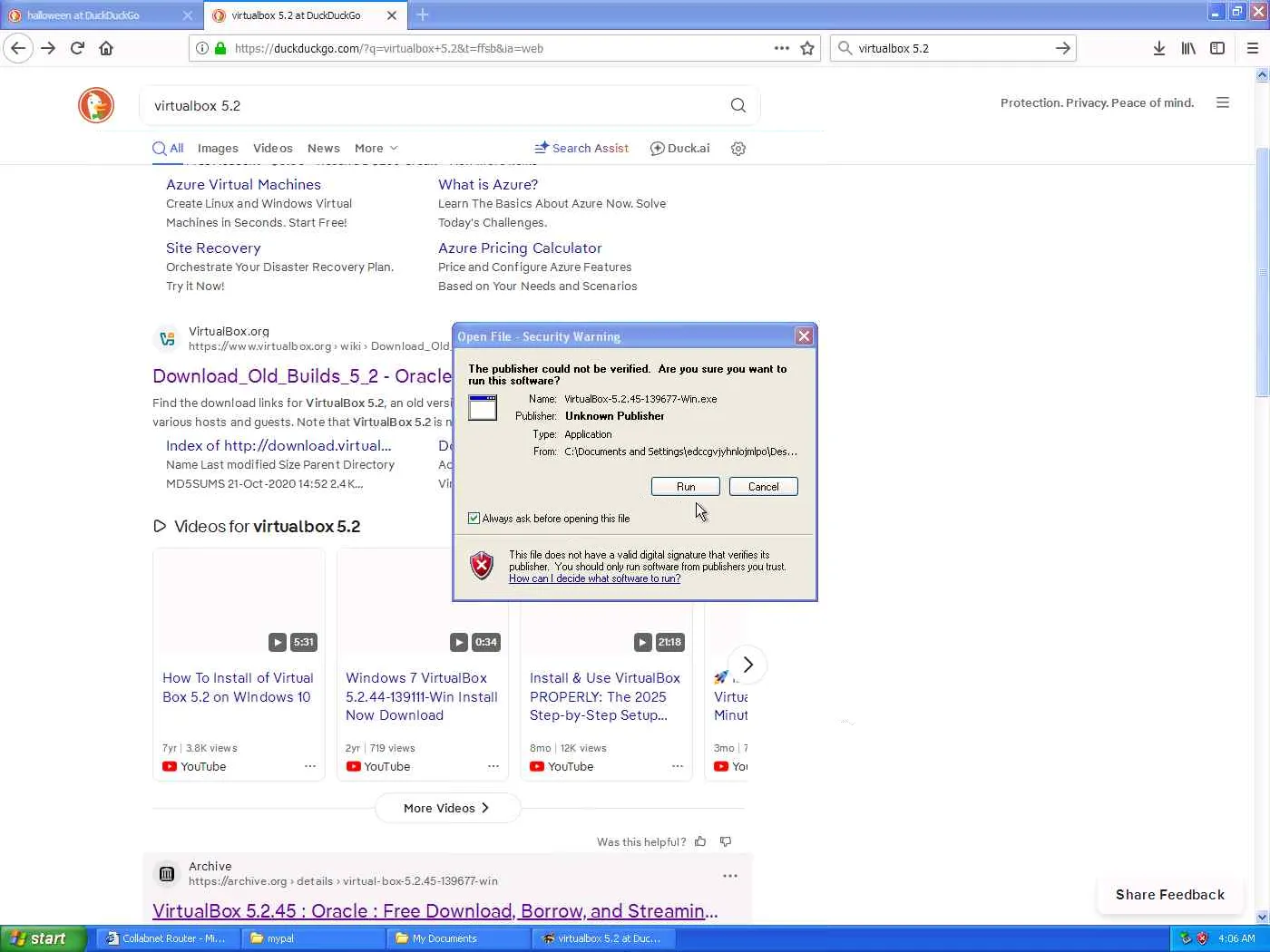The width and height of the screenshot is (1270, 952).
Task: Close the halloween at DuckDuckGo tab
Action: [188, 15]
